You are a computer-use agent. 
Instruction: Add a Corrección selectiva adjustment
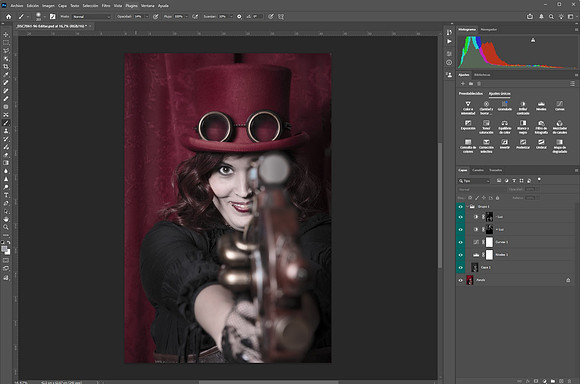coord(486,146)
